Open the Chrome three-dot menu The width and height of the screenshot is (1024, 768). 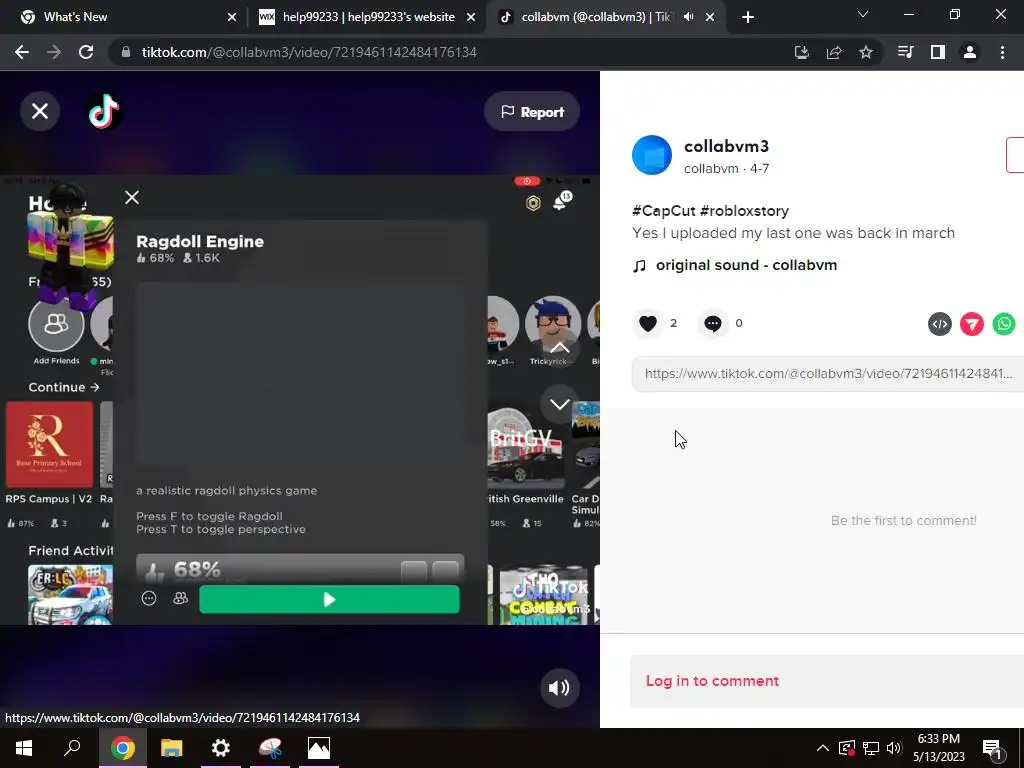(x=1002, y=52)
